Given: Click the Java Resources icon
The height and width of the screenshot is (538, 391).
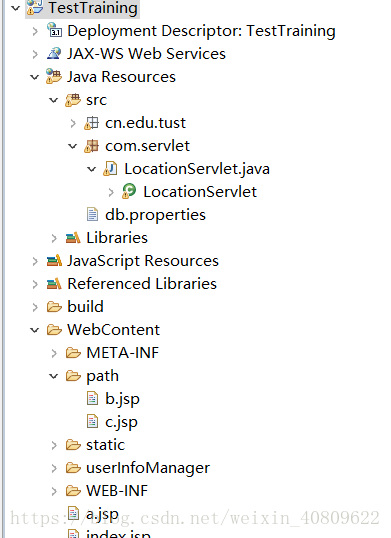Looking at the screenshot, I should pyautogui.click(x=54, y=76).
